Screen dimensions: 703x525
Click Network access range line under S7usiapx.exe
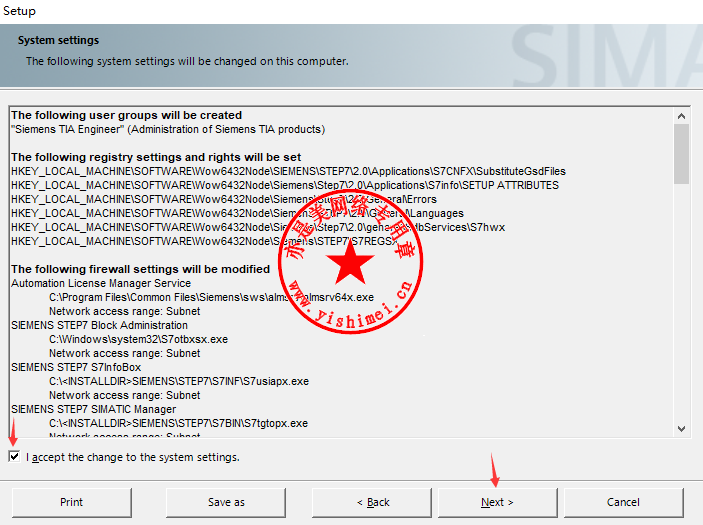125,395
